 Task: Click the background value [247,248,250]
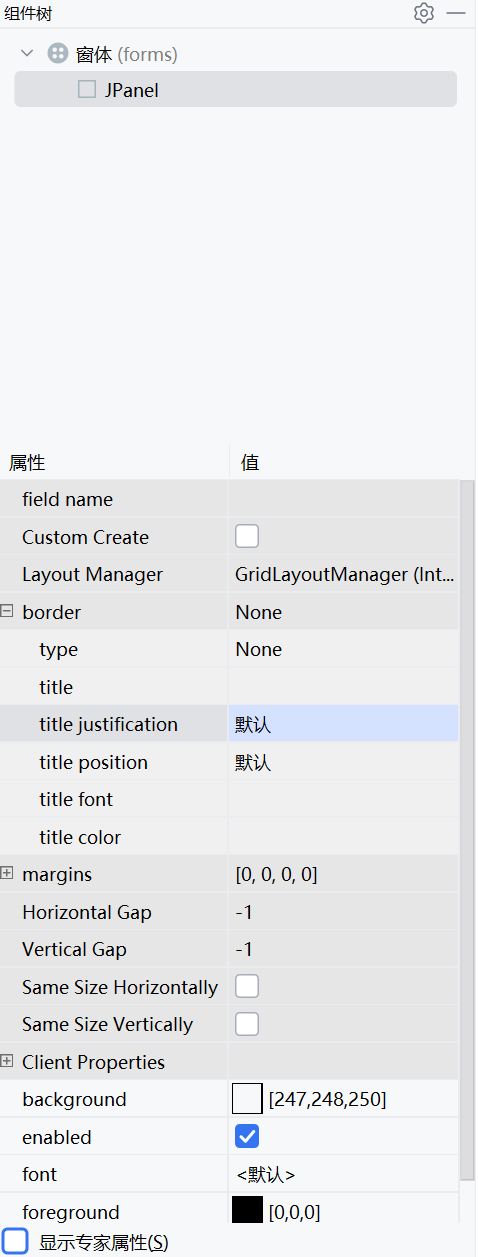click(x=328, y=1099)
